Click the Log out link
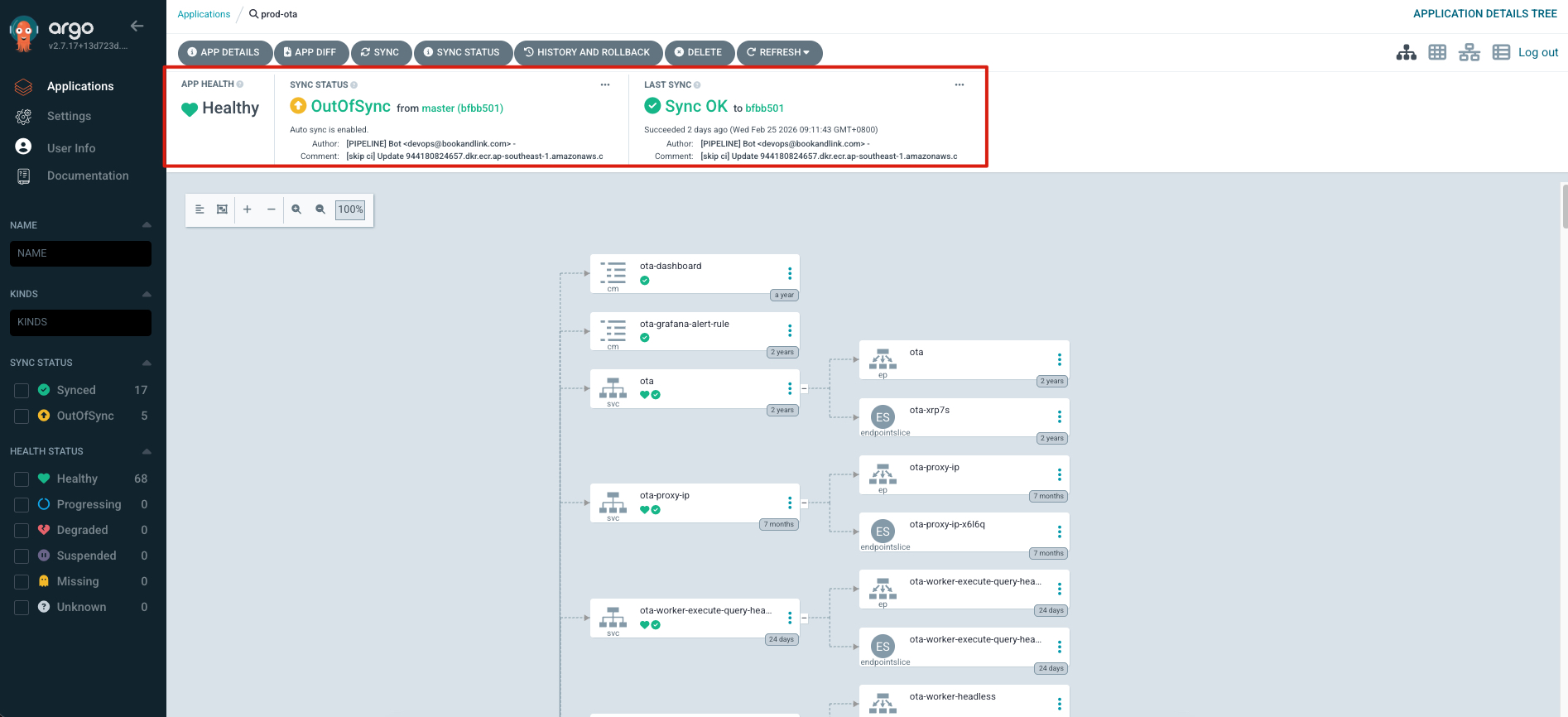 (1538, 52)
